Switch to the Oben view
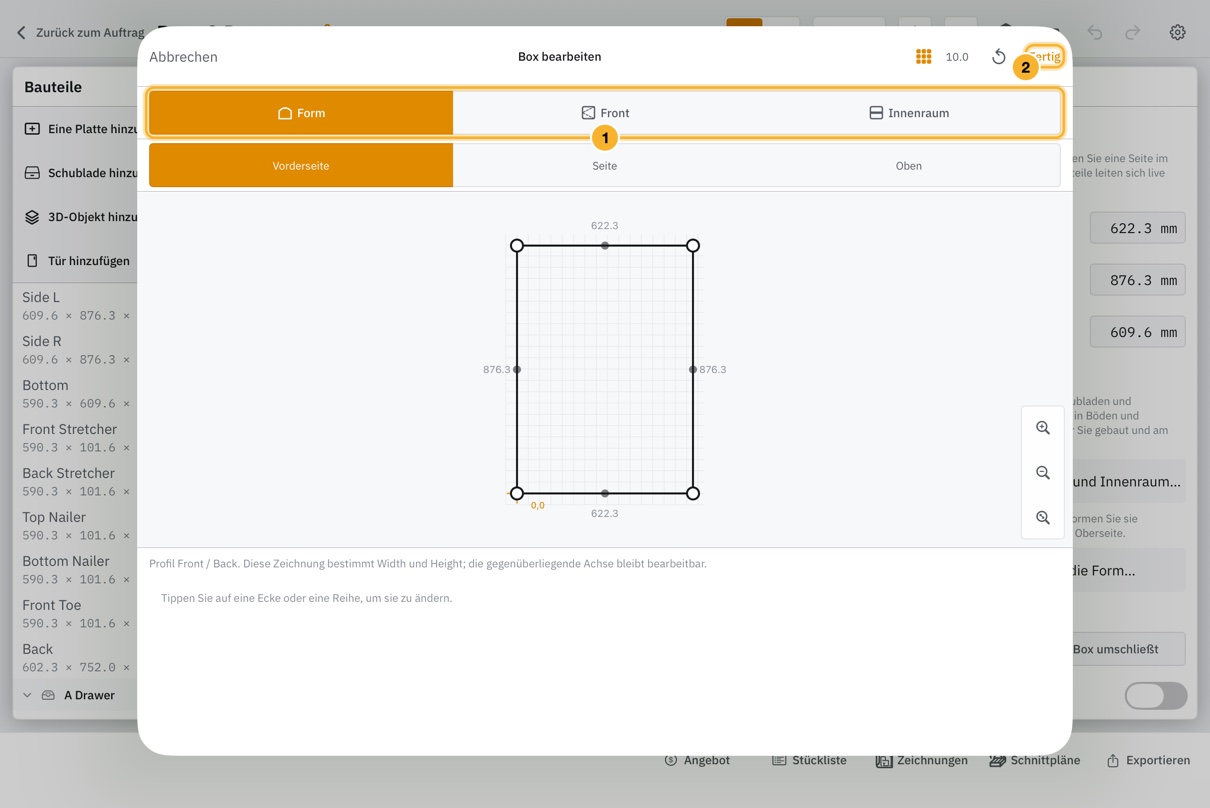This screenshot has width=1210, height=808. [x=909, y=165]
